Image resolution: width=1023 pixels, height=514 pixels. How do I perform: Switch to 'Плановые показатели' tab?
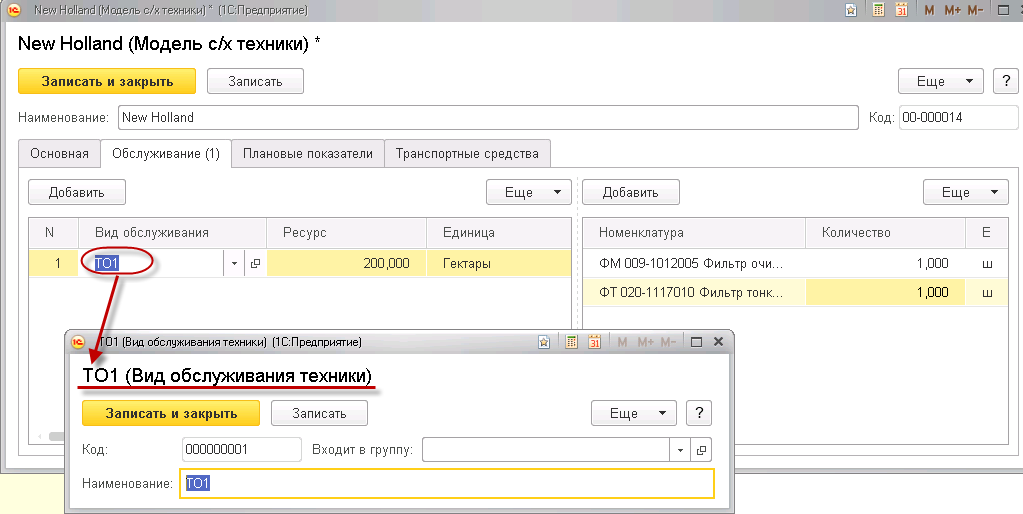pyautogui.click(x=308, y=154)
